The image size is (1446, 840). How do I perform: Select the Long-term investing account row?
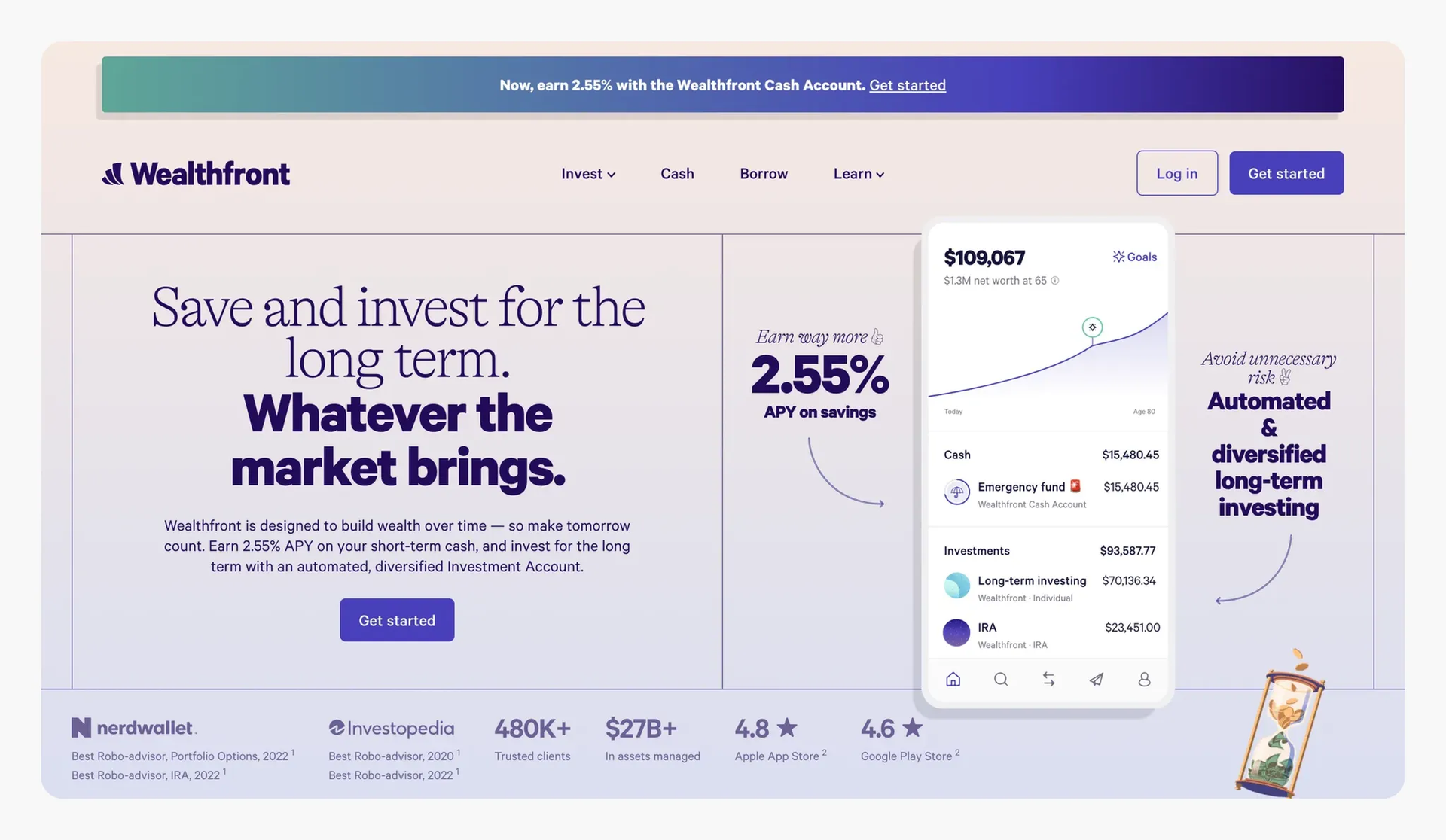(1048, 587)
